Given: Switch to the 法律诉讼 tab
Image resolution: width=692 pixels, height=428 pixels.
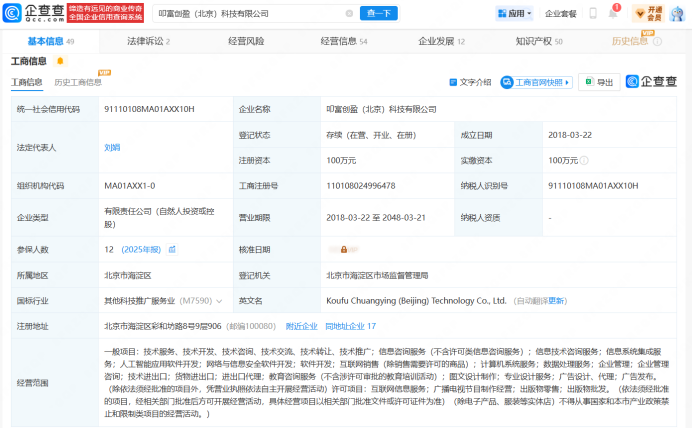Looking at the screenshot, I should pyautogui.click(x=149, y=41).
